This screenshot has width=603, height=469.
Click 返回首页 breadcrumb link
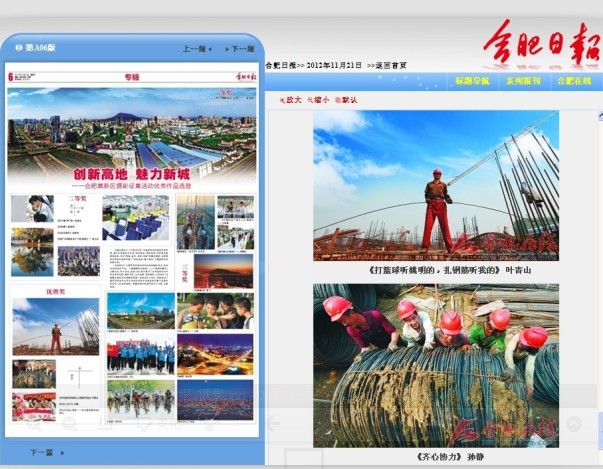tap(386, 64)
